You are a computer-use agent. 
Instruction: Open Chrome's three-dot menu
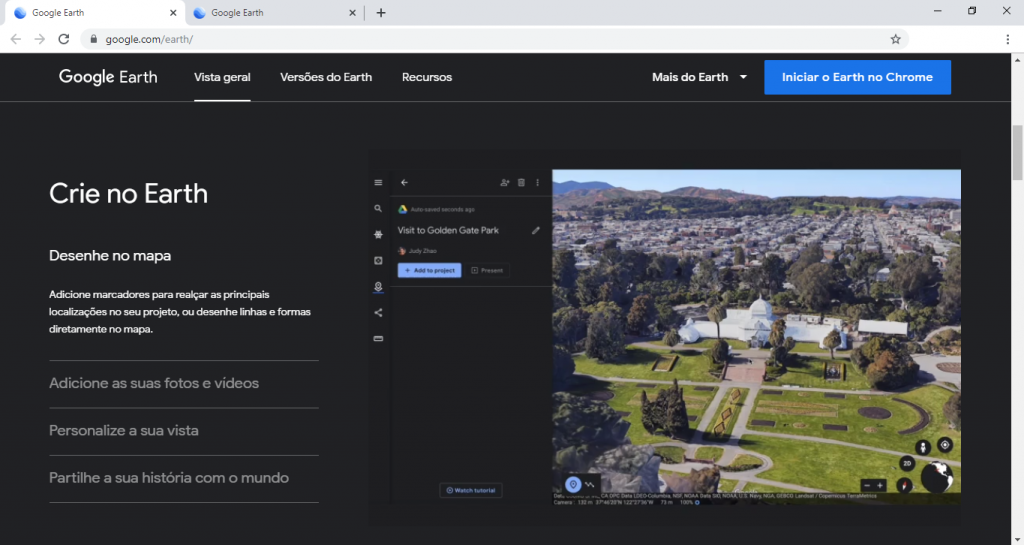click(x=1008, y=39)
